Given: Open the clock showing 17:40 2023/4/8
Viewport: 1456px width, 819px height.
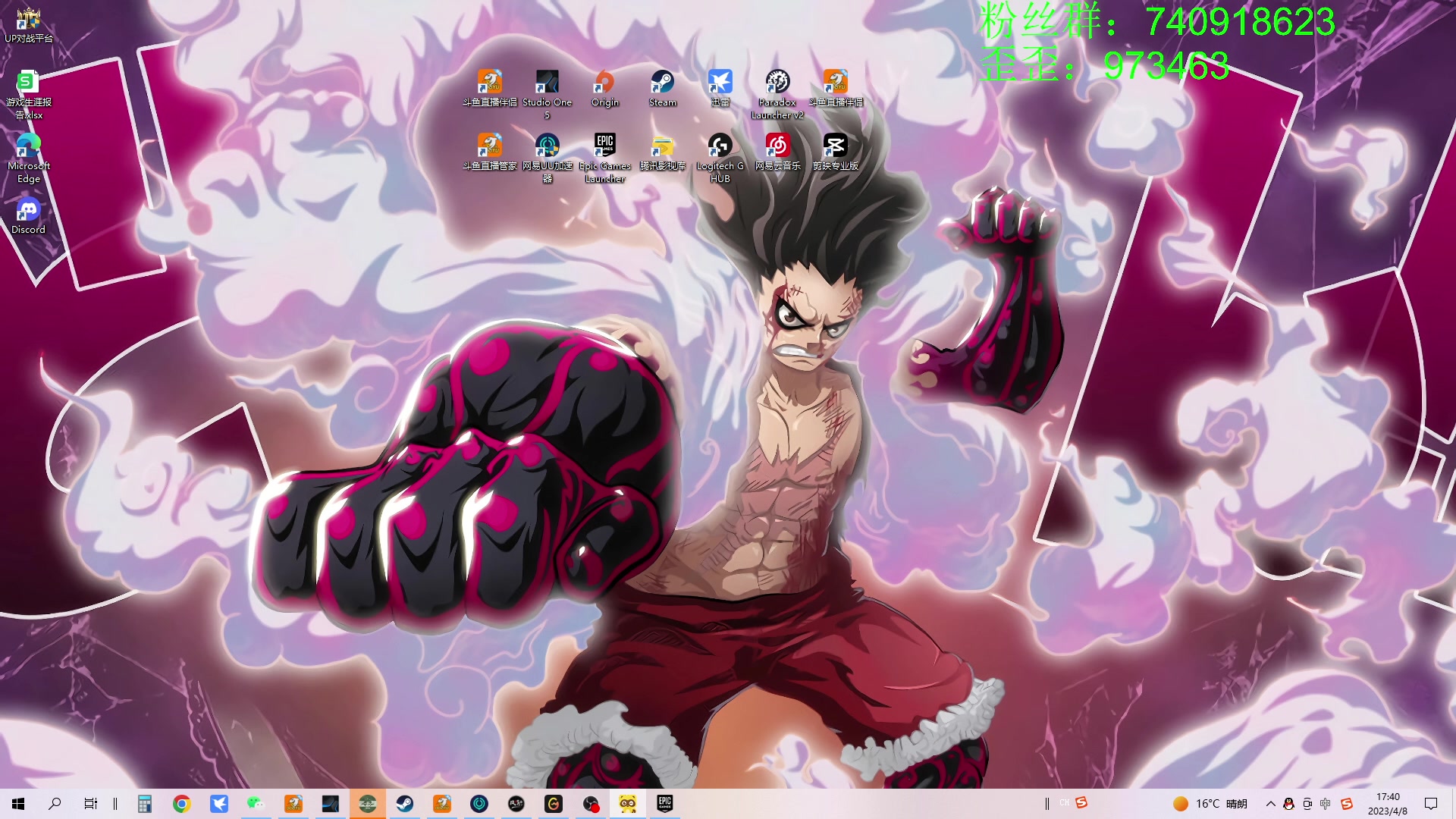Looking at the screenshot, I should coord(1388,804).
